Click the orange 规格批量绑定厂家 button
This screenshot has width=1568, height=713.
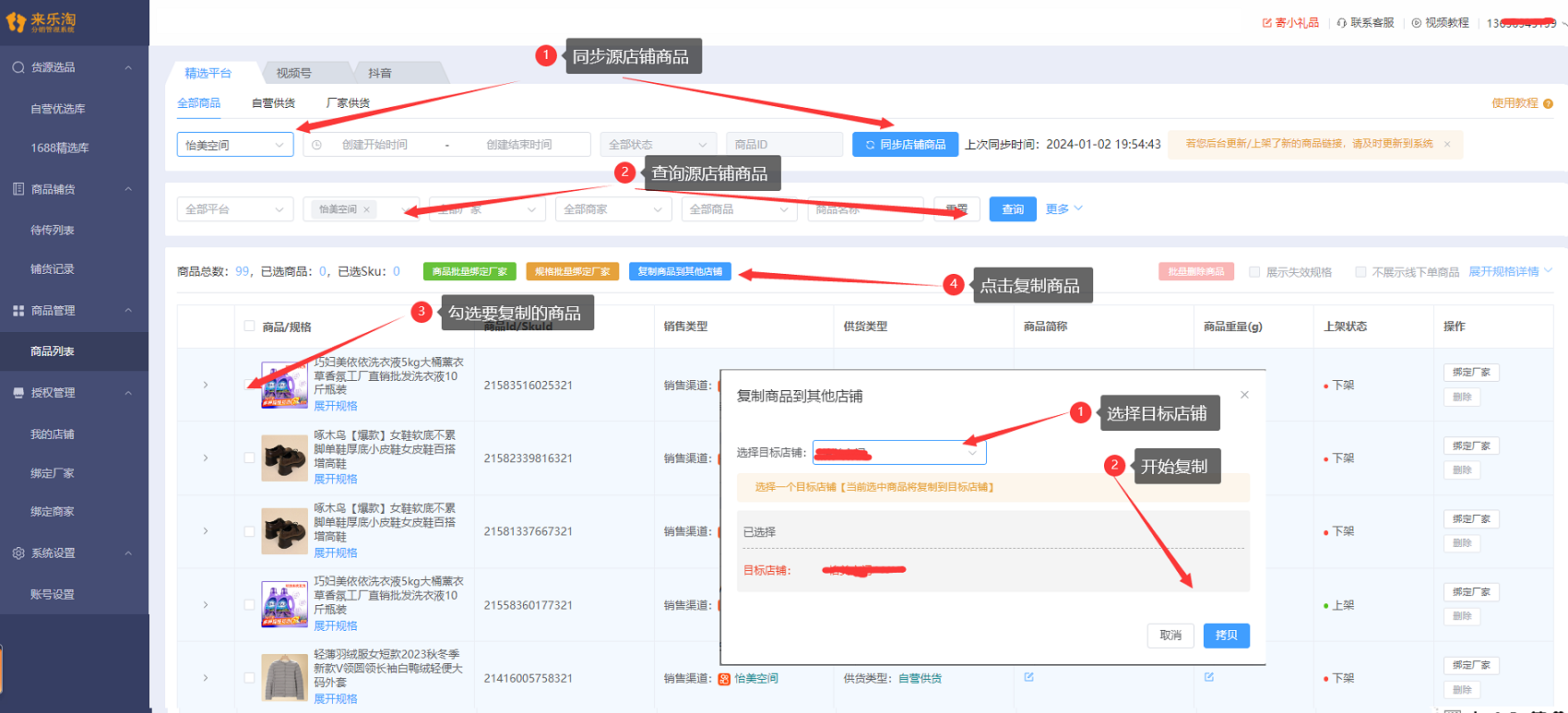coord(573,271)
